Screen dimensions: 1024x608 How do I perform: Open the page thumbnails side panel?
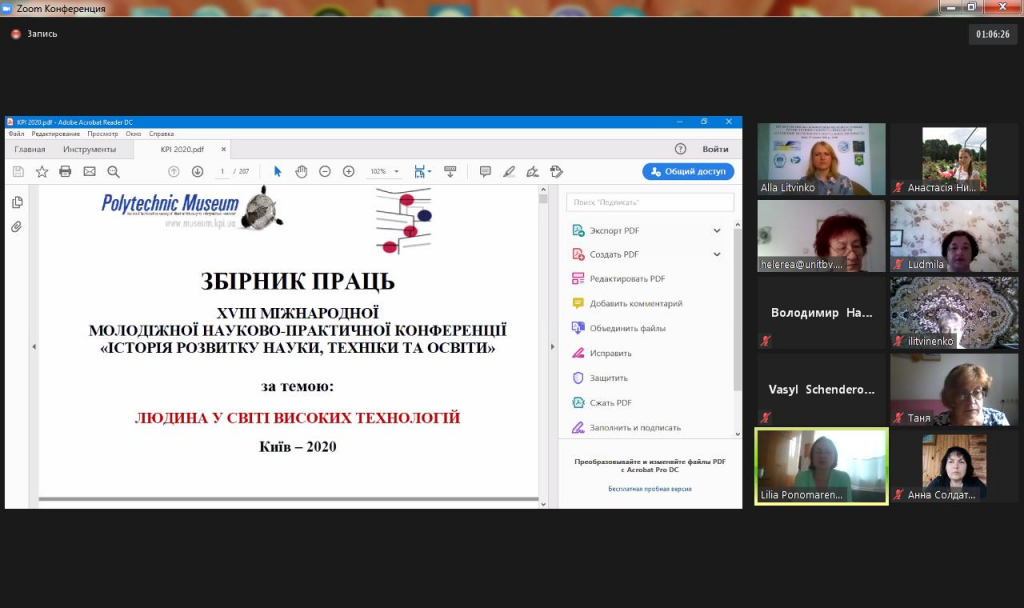click(17, 202)
